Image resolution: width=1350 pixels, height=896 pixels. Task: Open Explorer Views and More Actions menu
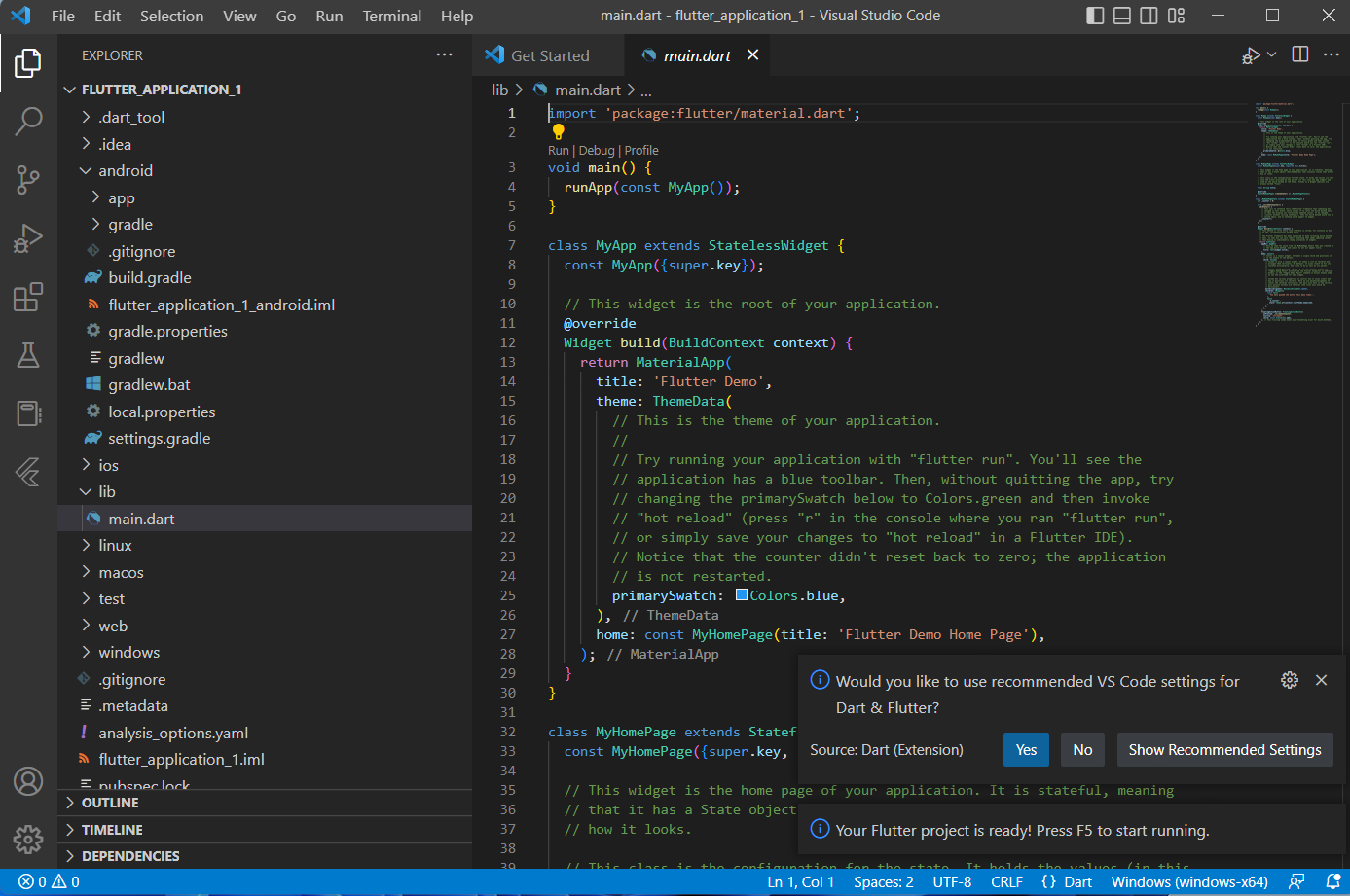click(445, 54)
